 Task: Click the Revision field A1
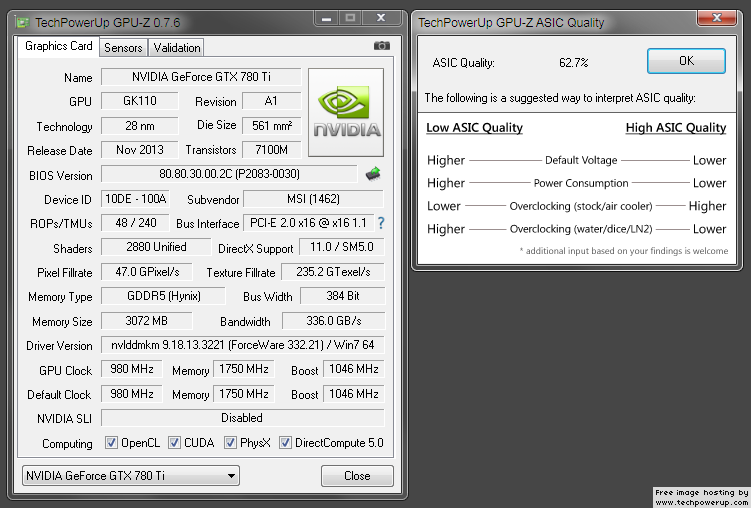coord(272,101)
